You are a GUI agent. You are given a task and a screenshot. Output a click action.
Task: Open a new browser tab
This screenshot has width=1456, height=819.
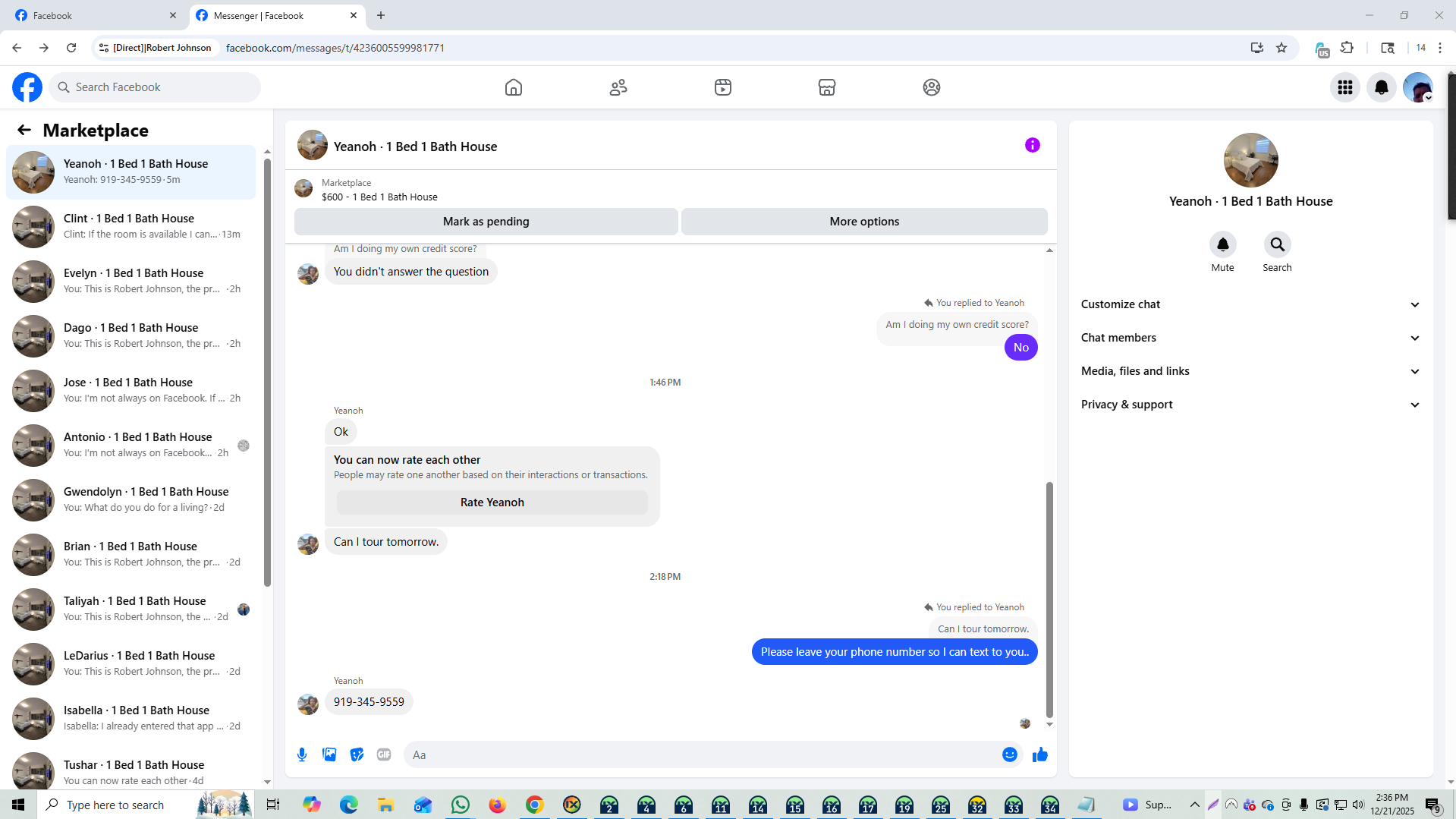coord(381,15)
